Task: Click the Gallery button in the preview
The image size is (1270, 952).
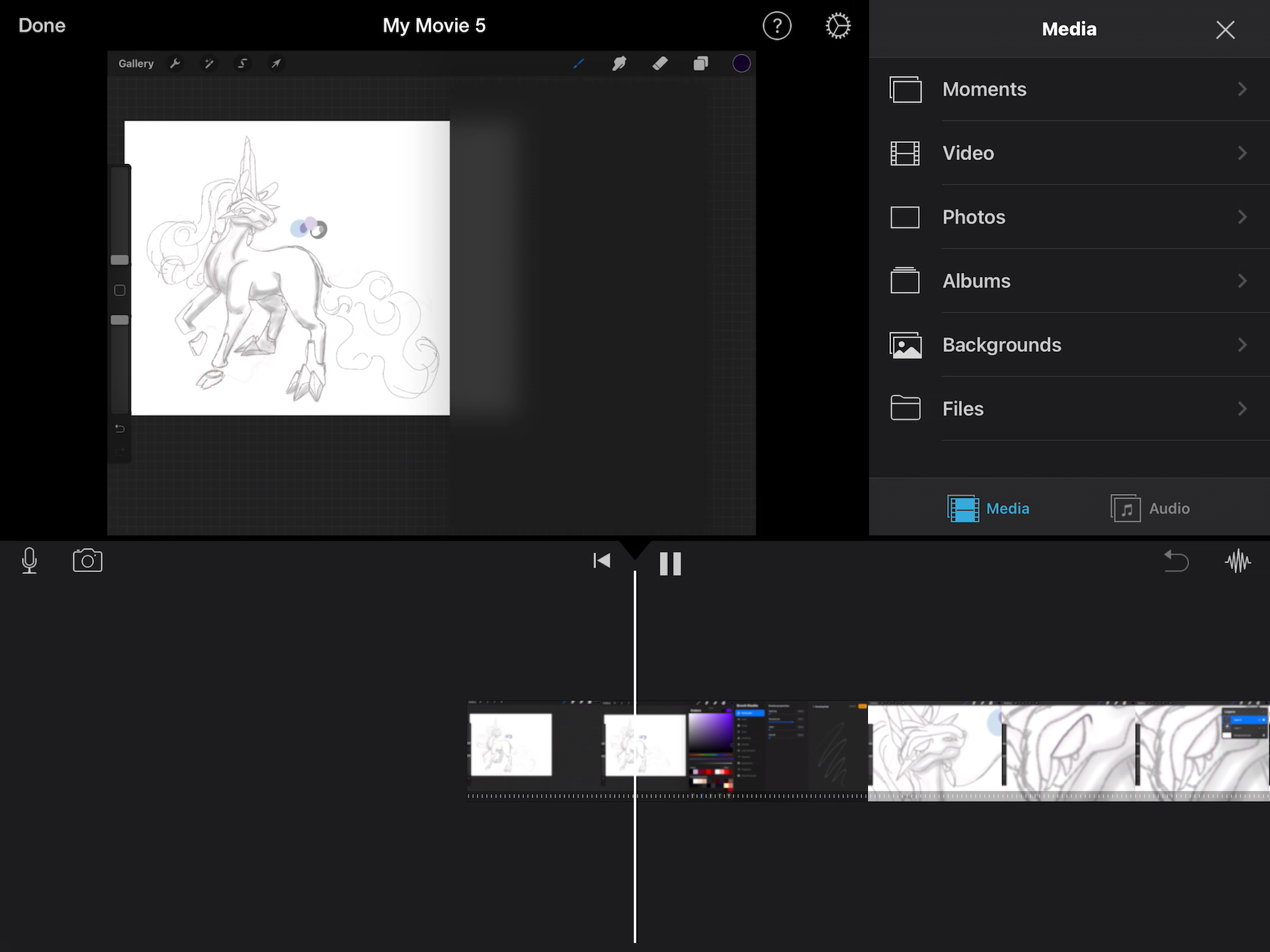Action: pos(136,63)
